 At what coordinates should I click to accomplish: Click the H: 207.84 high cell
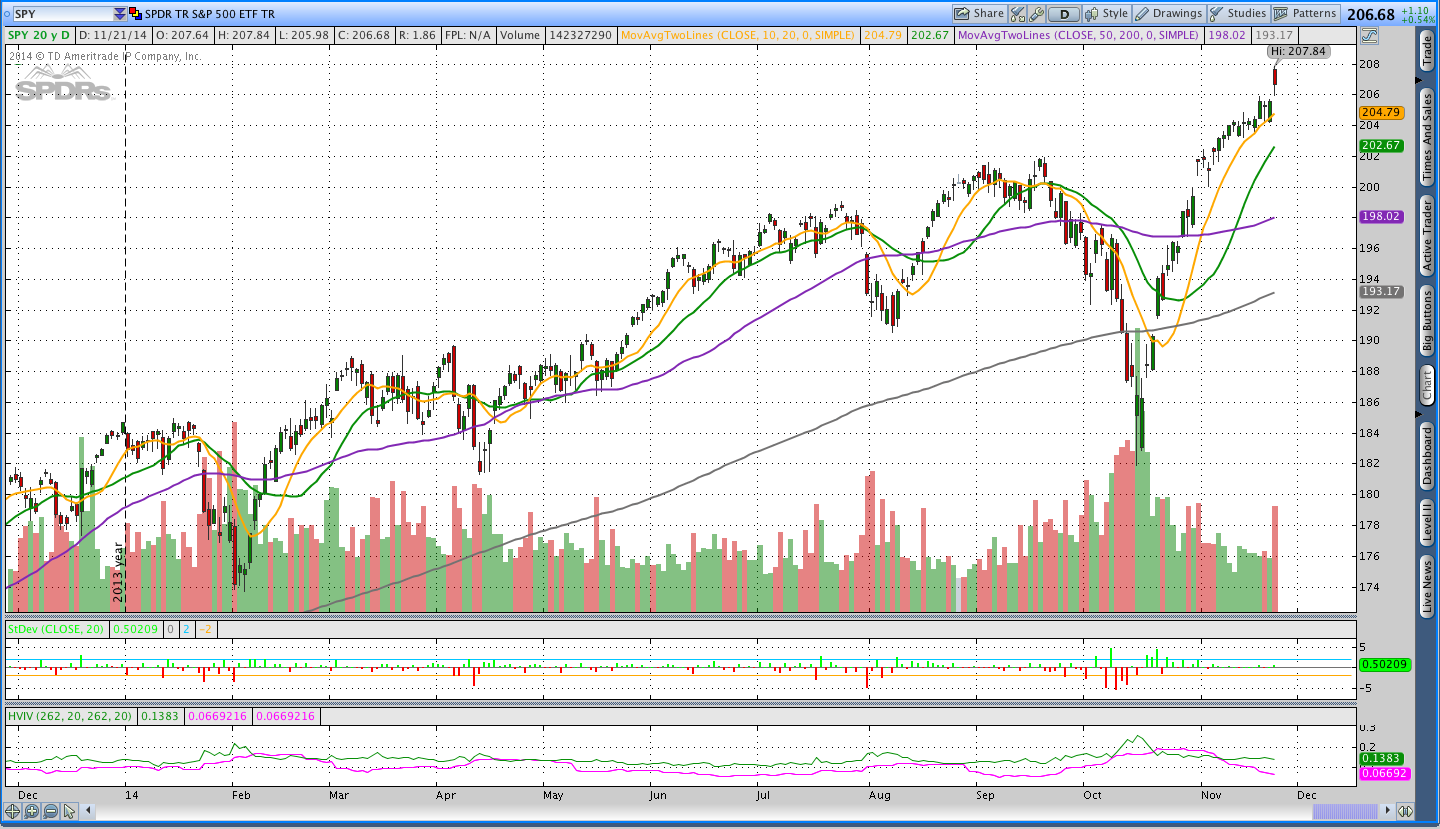[x=243, y=35]
